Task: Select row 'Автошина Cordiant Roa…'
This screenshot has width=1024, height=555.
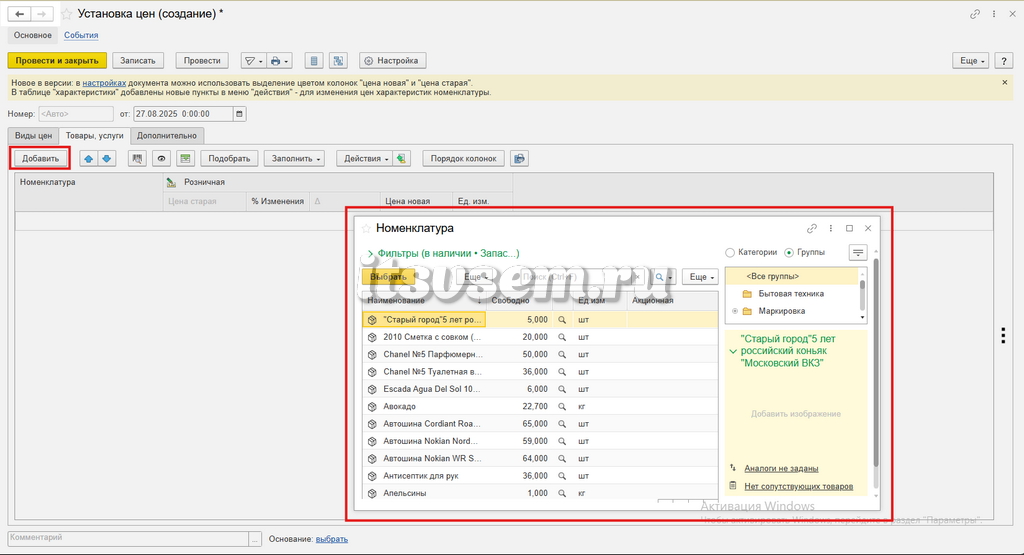Action: click(x=540, y=424)
